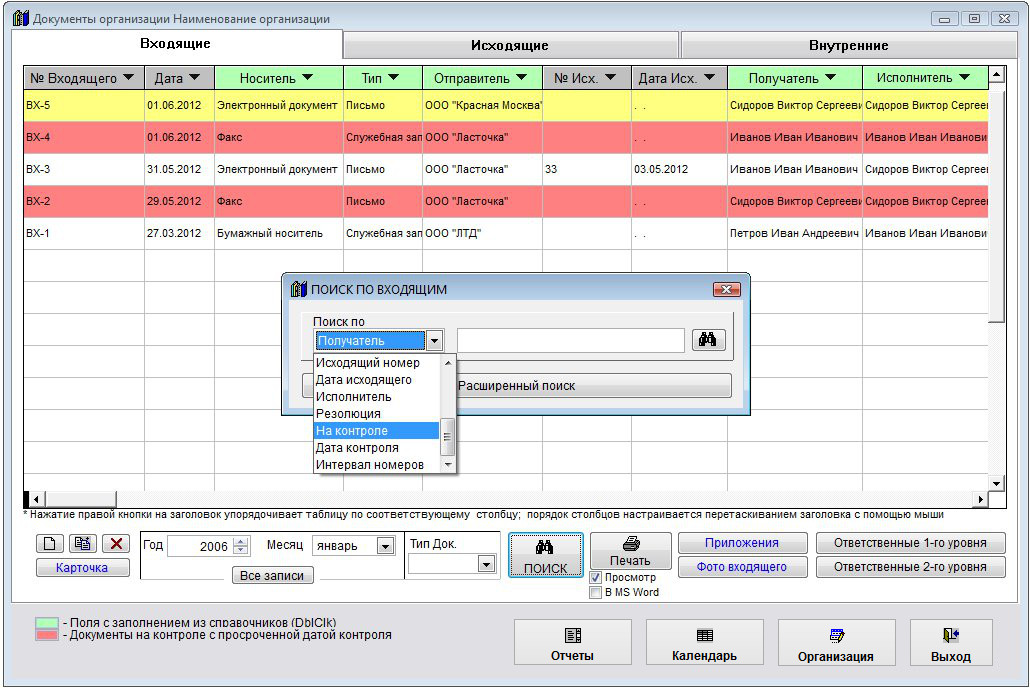This screenshot has width=1030, height=689.
Task: Click the Все записи button
Action: (x=271, y=576)
